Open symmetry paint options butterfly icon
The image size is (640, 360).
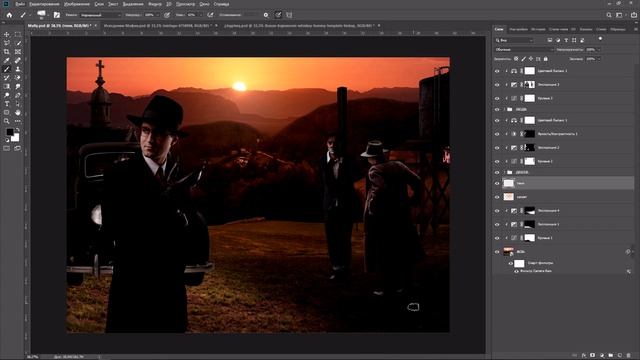pyautogui.click(x=289, y=15)
